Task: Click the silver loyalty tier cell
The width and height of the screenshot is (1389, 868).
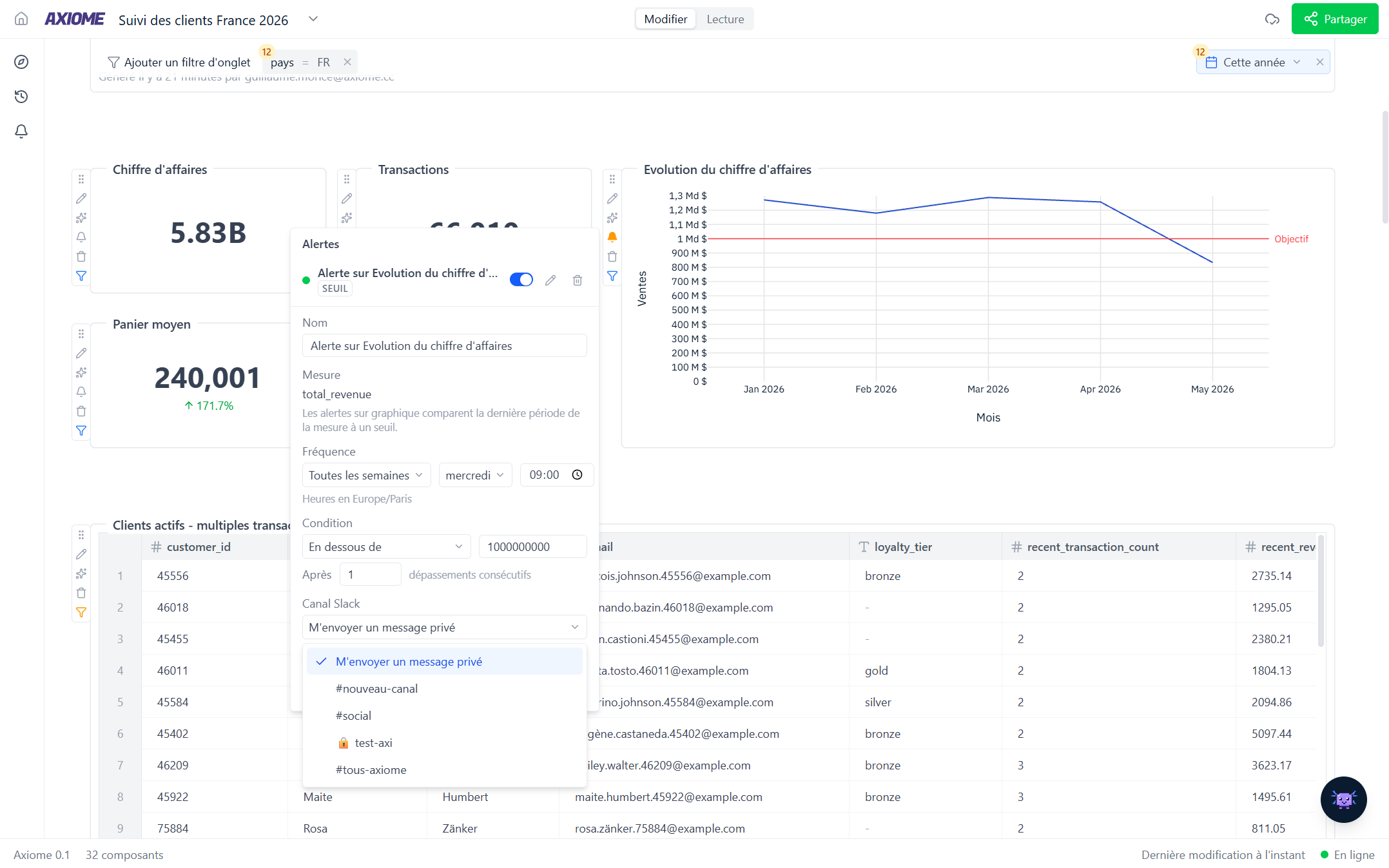Action: [925, 702]
